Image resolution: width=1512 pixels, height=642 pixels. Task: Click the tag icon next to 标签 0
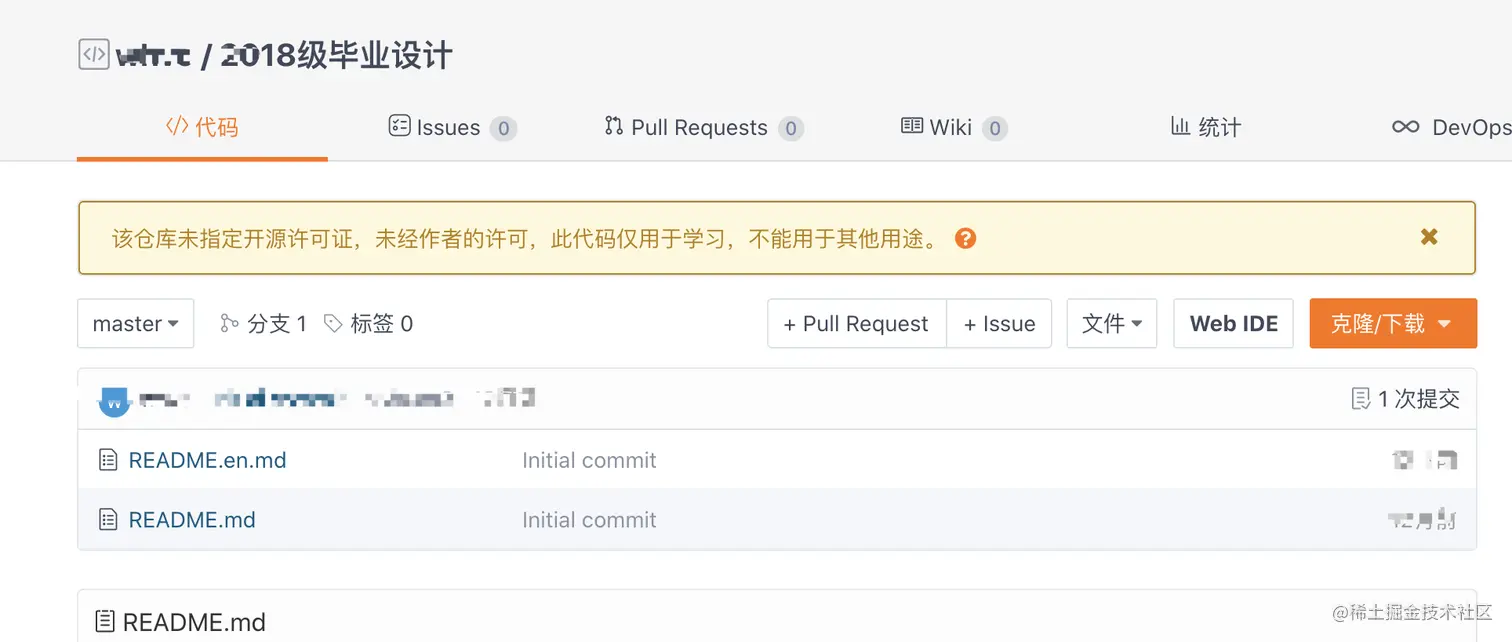pyautogui.click(x=334, y=323)
